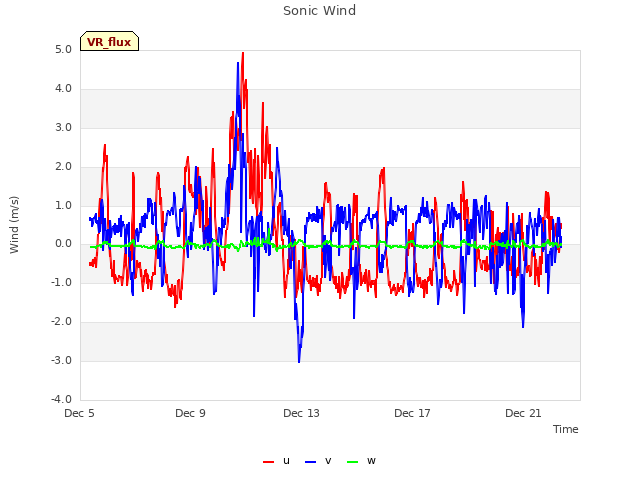Screen dimensions: 640x480
Task: Click the -2.0 y-axis tick label
Action: [61, 321]
